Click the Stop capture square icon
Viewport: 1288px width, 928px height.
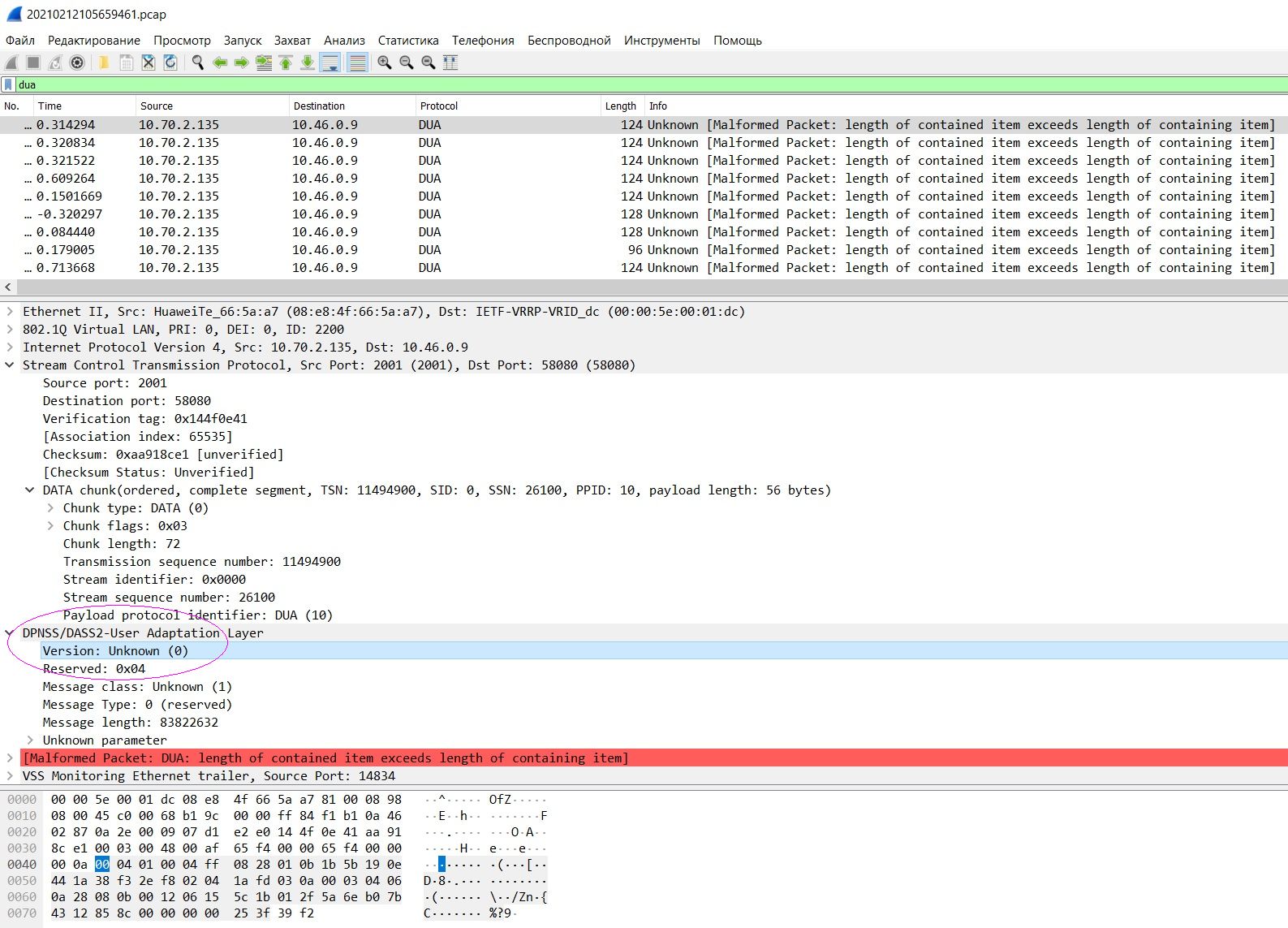[x=33, y=63]
